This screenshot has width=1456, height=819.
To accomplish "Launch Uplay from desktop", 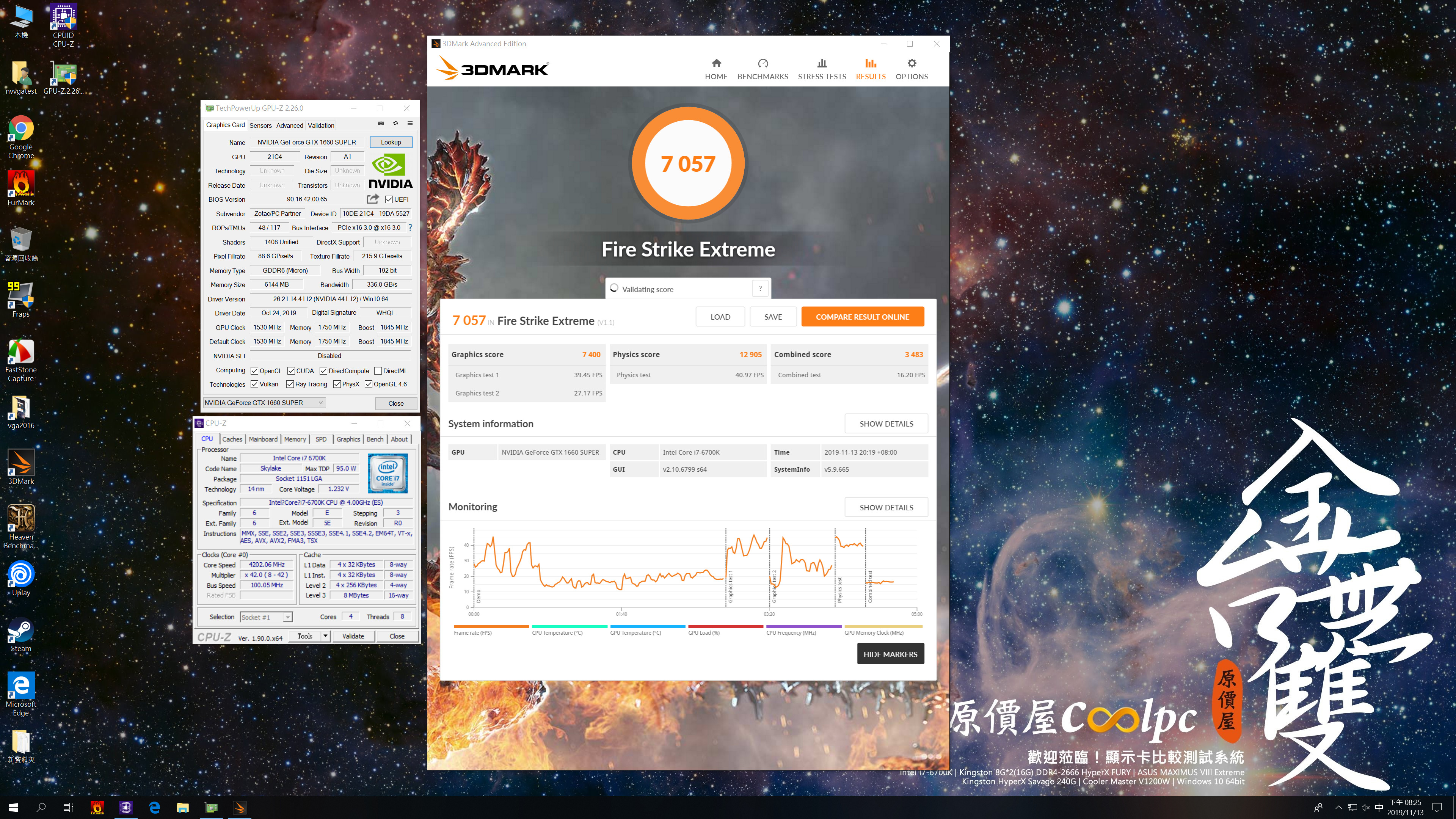I will (21, 579).
